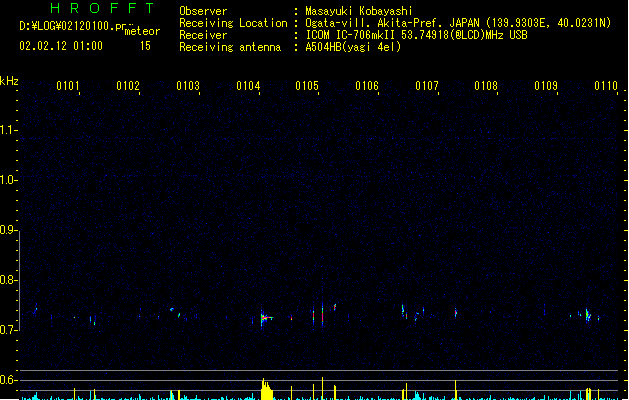Click time marker 0108
629x400 pixels.
coord(486,85)
